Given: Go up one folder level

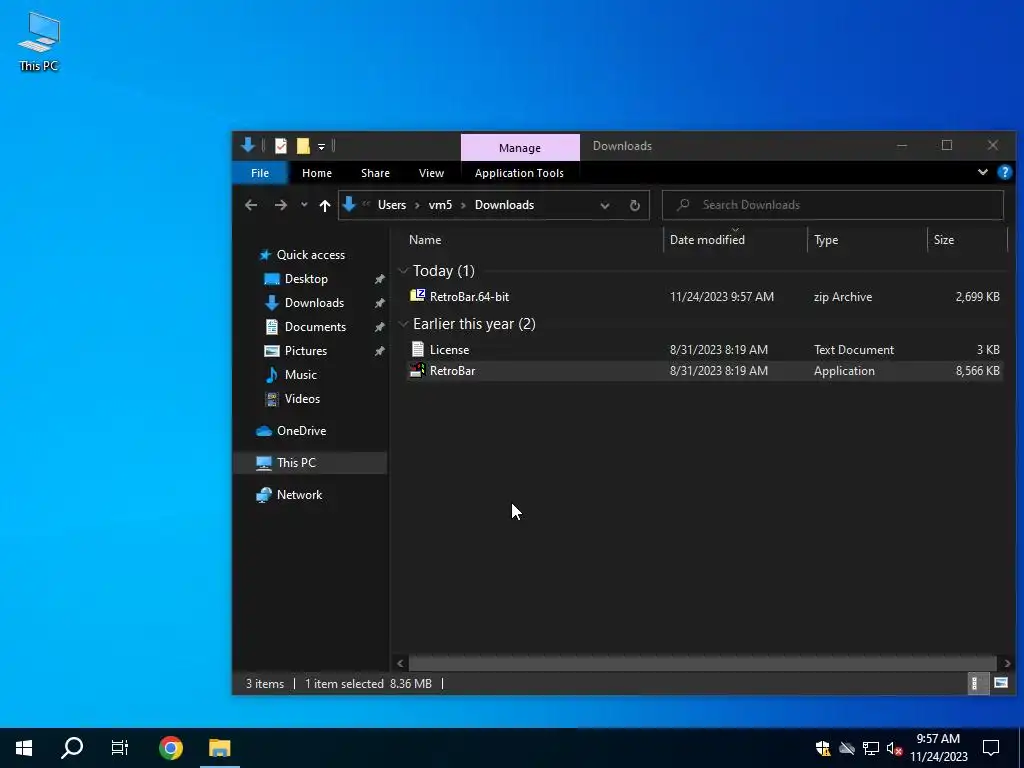Looking at the screenshot, I should [325, 205].
